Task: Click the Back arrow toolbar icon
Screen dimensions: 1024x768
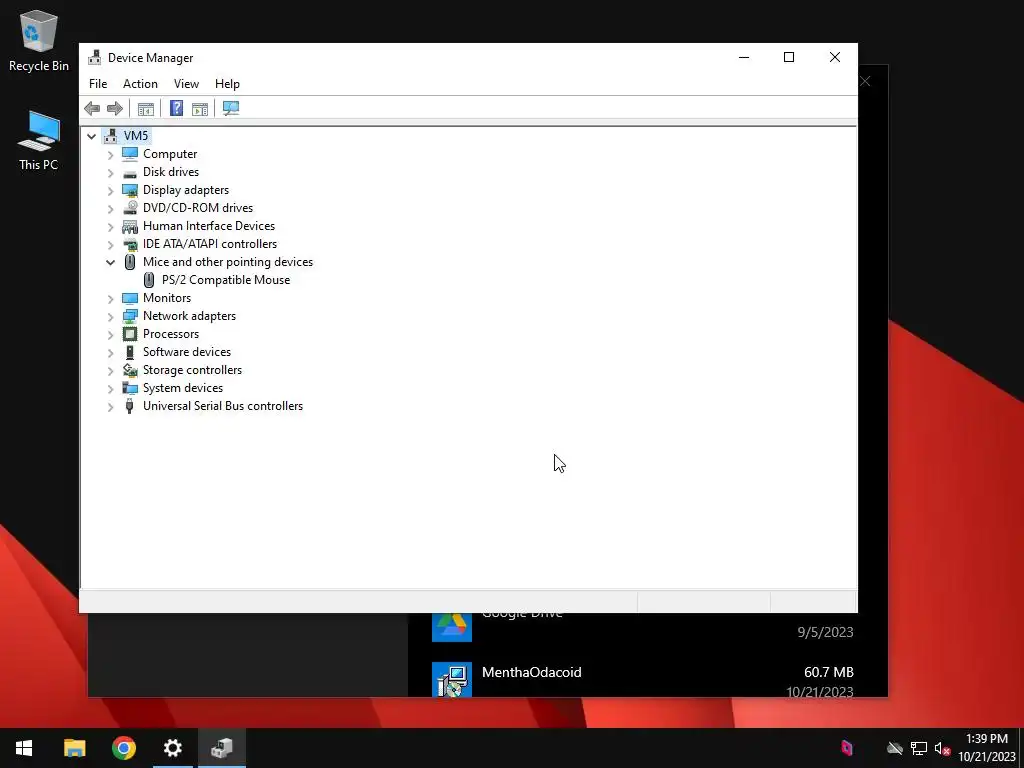Action: tap(92, 108)
